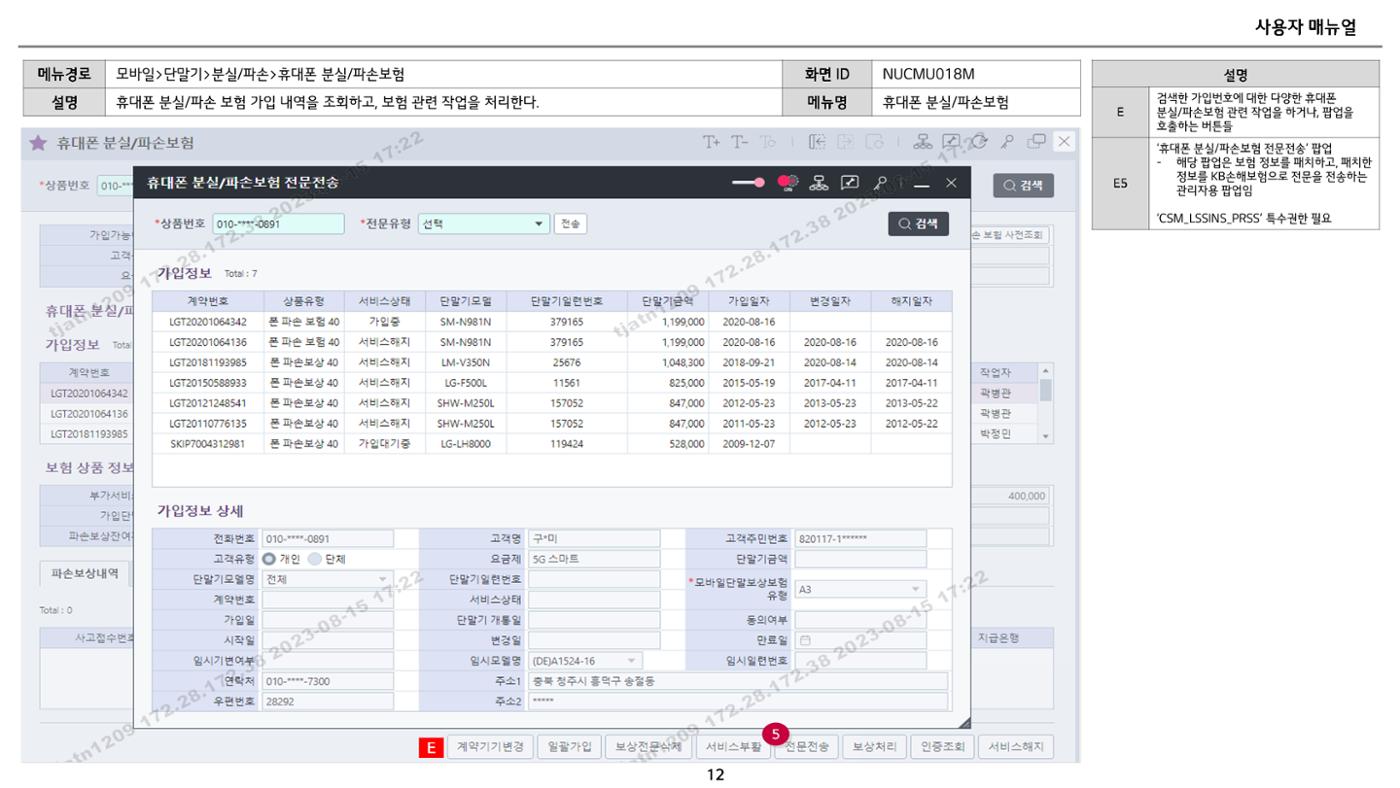Select popup row LGT20181193985
This screenshot has height=788, width=1400.
click(552, 362)
